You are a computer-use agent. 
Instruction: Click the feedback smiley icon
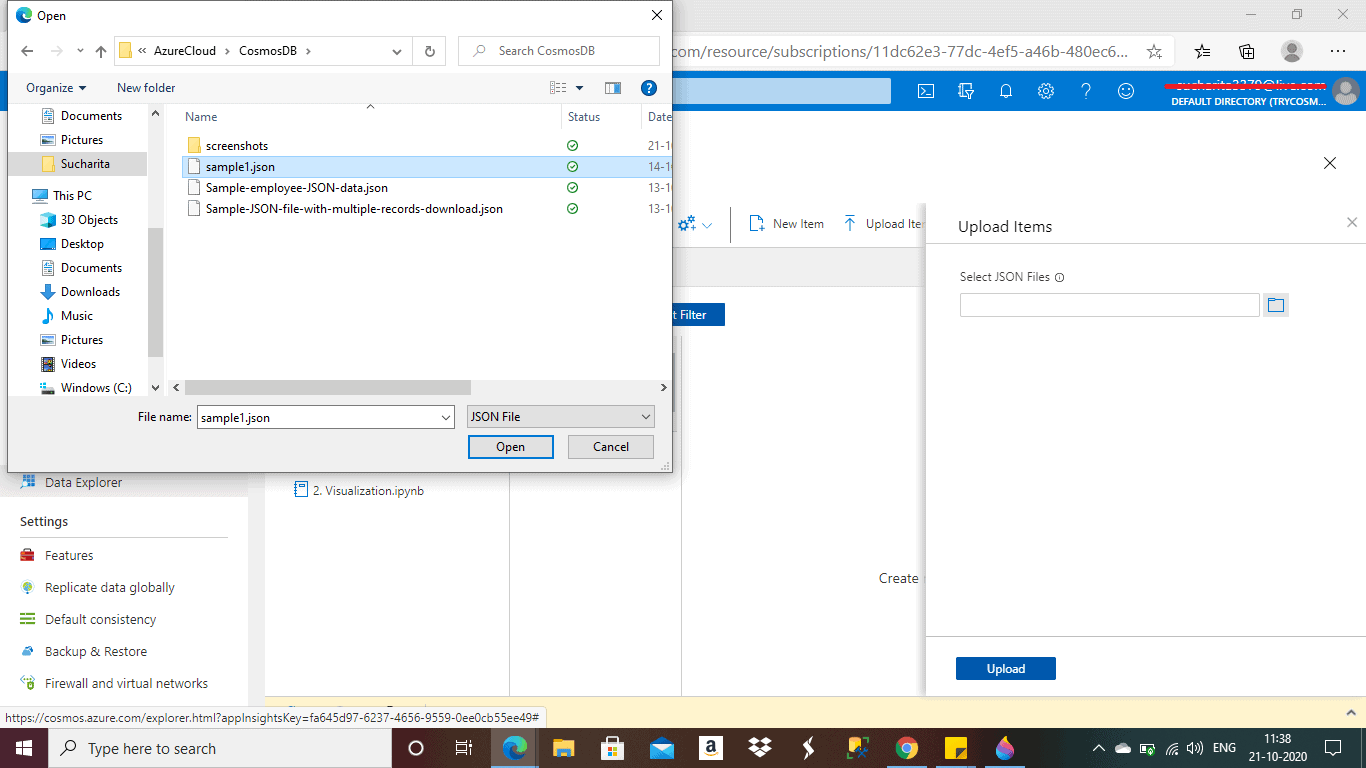[x=1126, y=91]
